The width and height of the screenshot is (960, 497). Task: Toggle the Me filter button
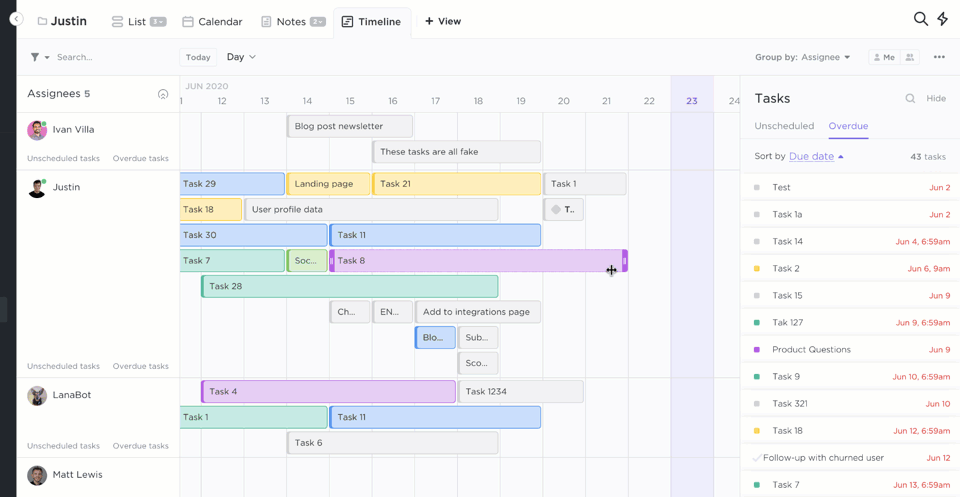point(884,57)
